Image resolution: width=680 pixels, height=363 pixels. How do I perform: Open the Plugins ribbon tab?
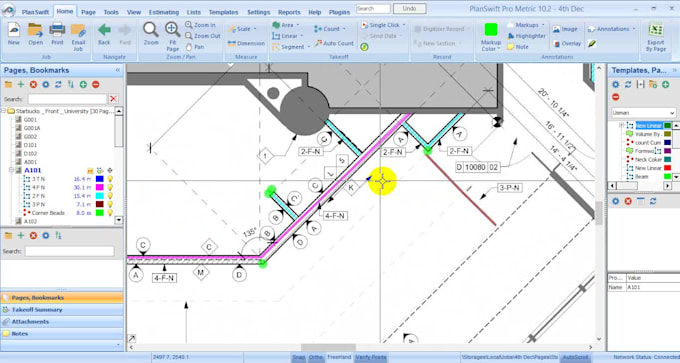[x=339, y=12]
